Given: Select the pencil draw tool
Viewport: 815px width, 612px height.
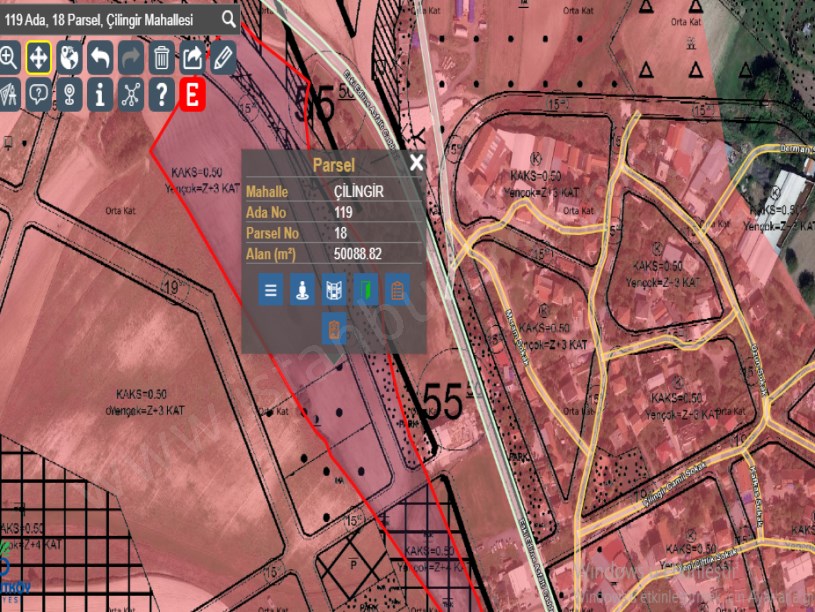Looking at the screenshot, I should pos(222,58).
